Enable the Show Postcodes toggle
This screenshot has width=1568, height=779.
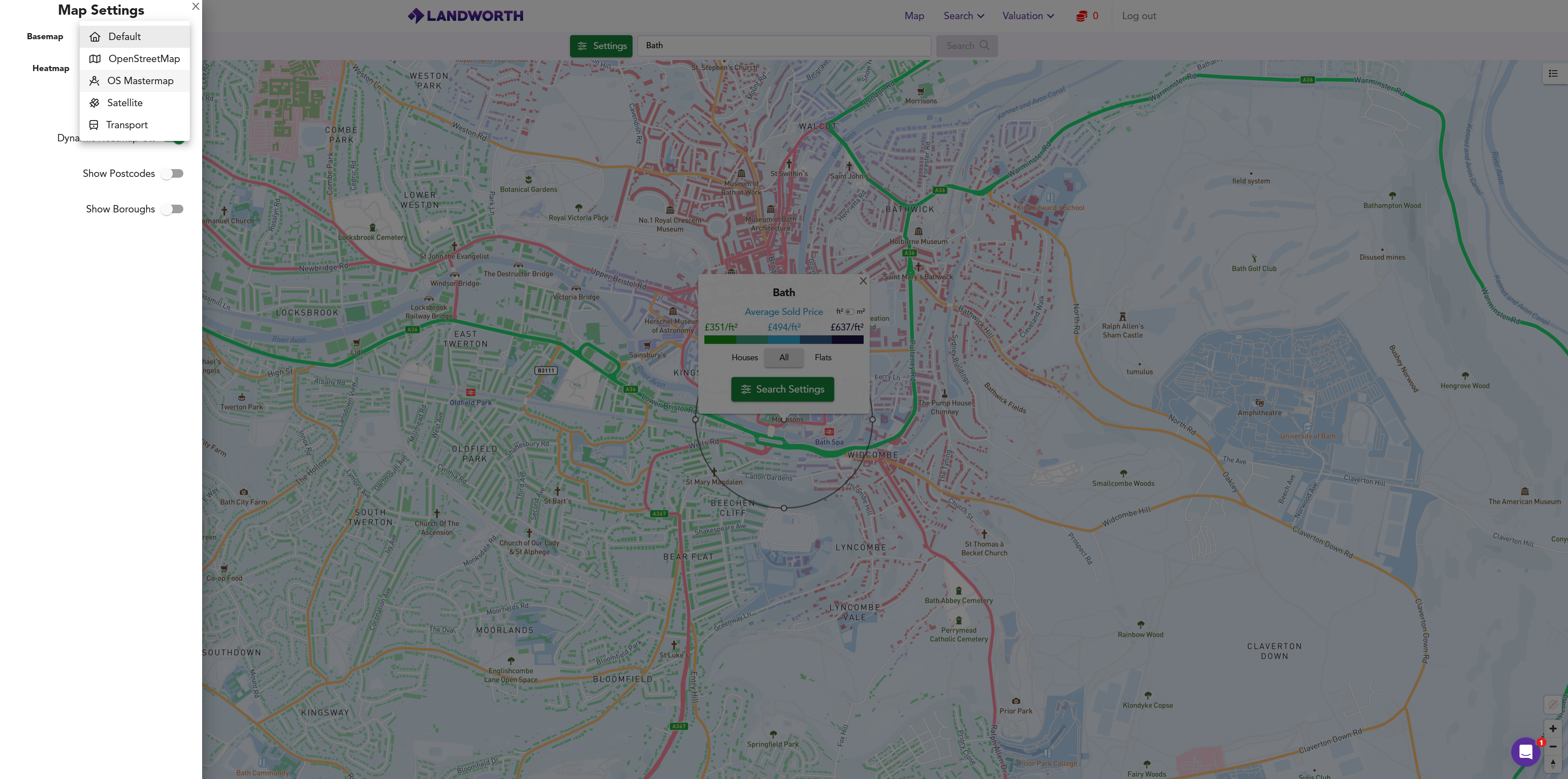coord(173,174)
